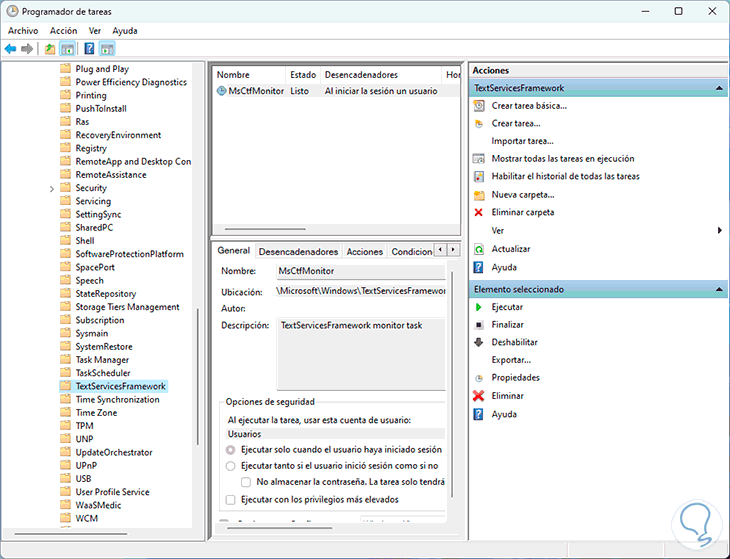Screen dimensions: 730x559
Task: Open the Acción menu
Action: (63, 31)
